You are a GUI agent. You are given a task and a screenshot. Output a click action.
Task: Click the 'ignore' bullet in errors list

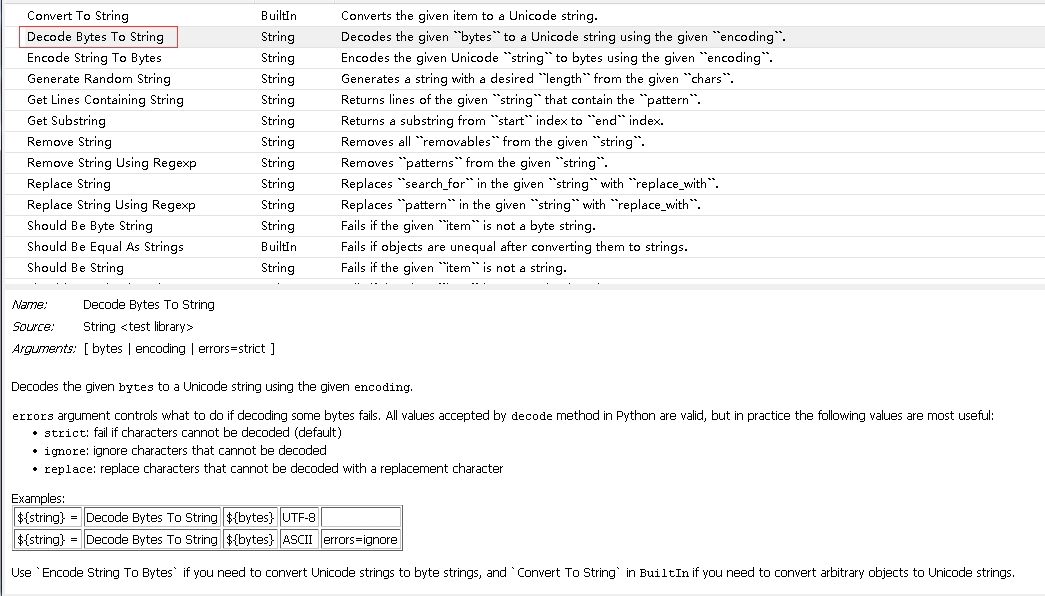click(x=185, y=451)
